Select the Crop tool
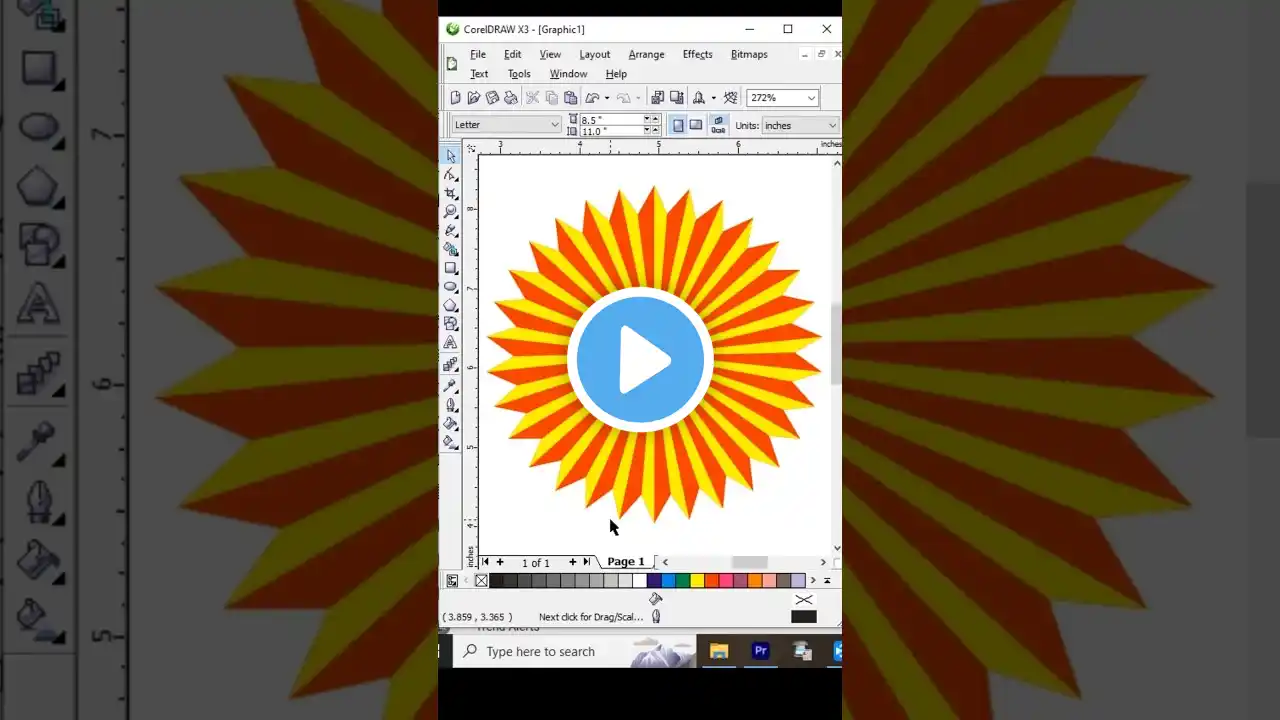The height and width of the screenshot is (720, 1280). coord(451,193)
